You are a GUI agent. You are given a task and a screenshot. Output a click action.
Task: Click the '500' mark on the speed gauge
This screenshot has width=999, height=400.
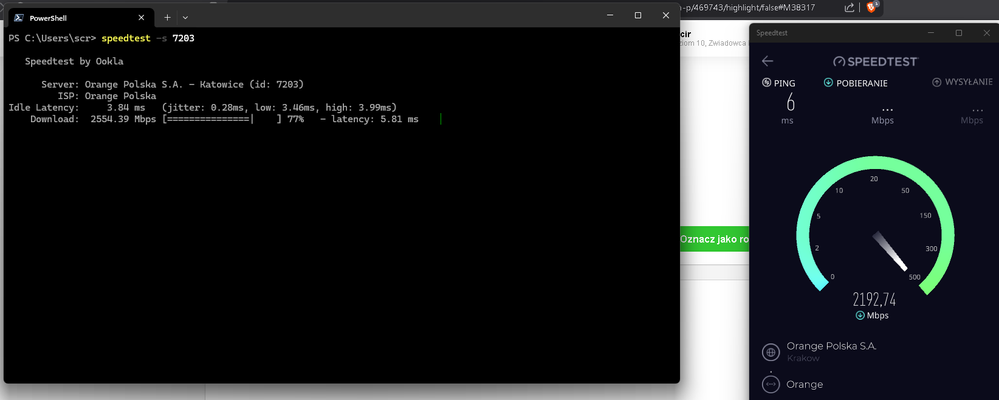pyautogui.click(x=914, y=276)
